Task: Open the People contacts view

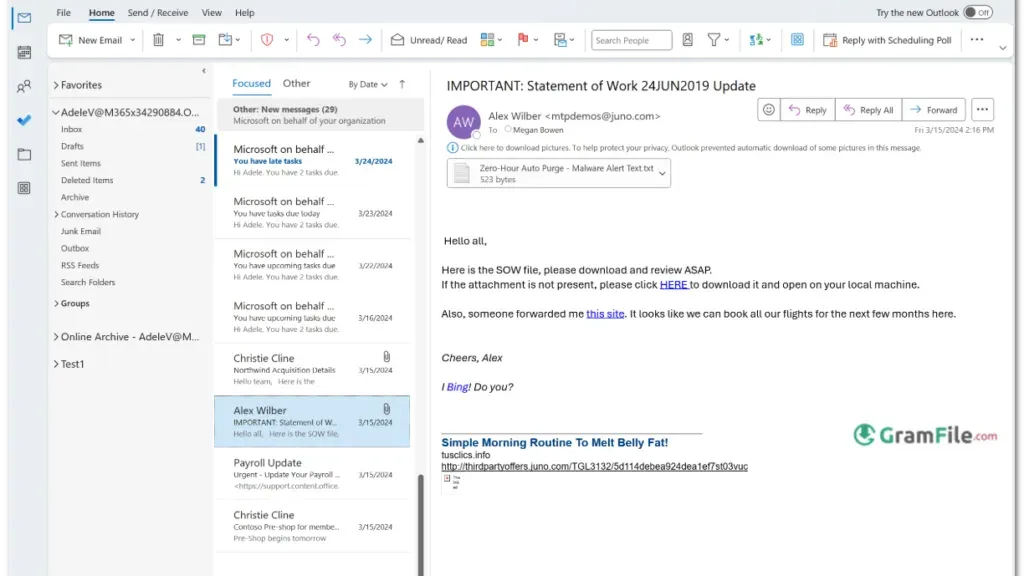Action: [24, 86]
